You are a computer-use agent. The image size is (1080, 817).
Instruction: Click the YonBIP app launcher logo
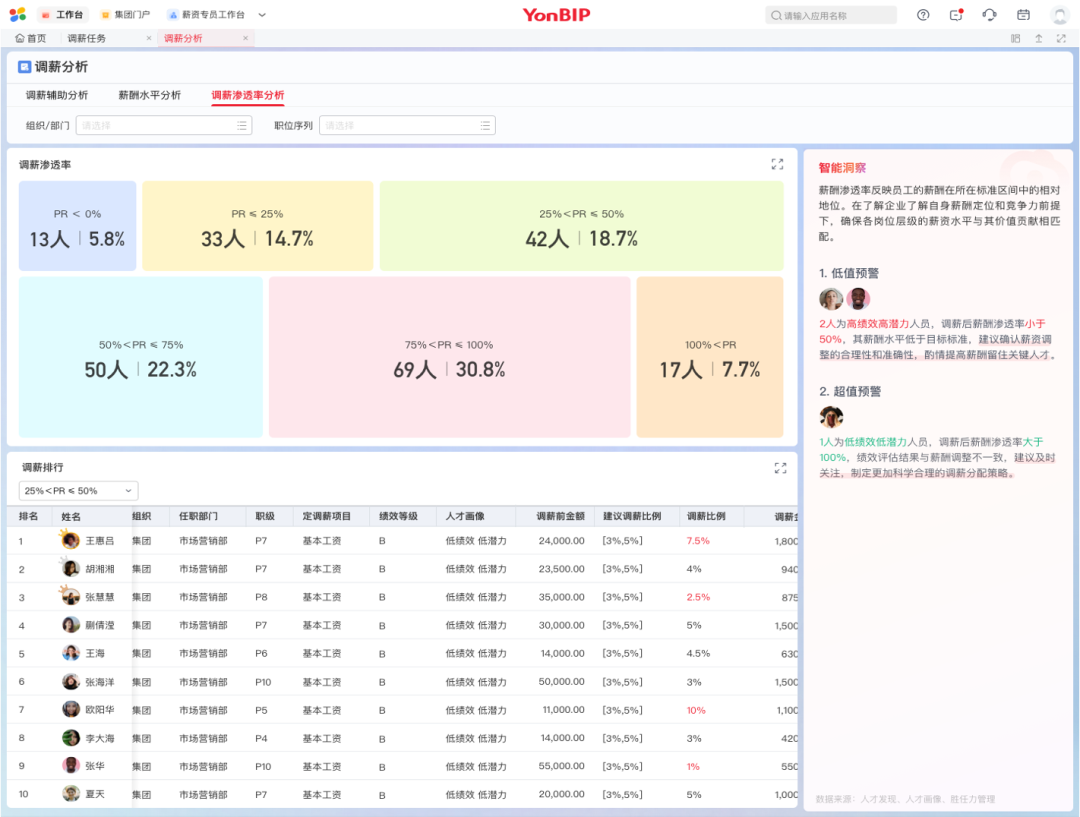point(17,15)
